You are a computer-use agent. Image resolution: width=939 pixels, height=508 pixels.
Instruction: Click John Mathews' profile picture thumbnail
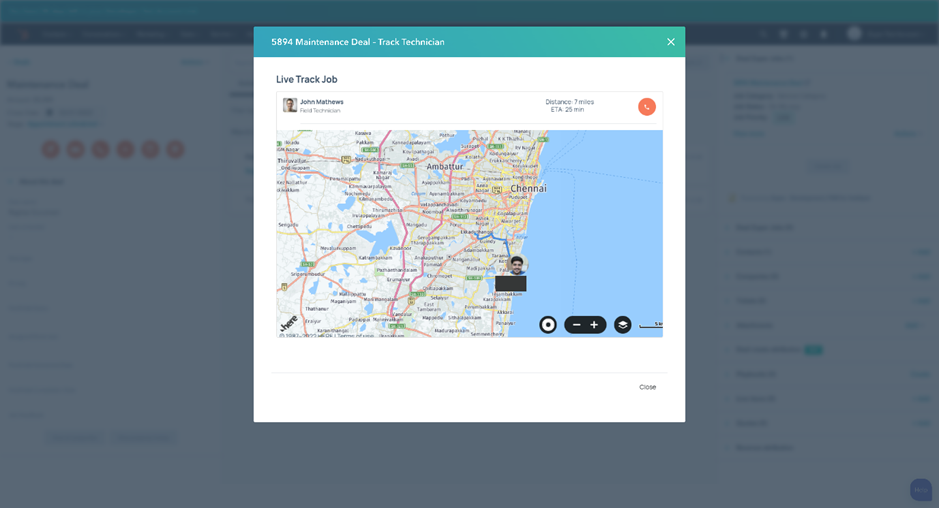point(290,105)
